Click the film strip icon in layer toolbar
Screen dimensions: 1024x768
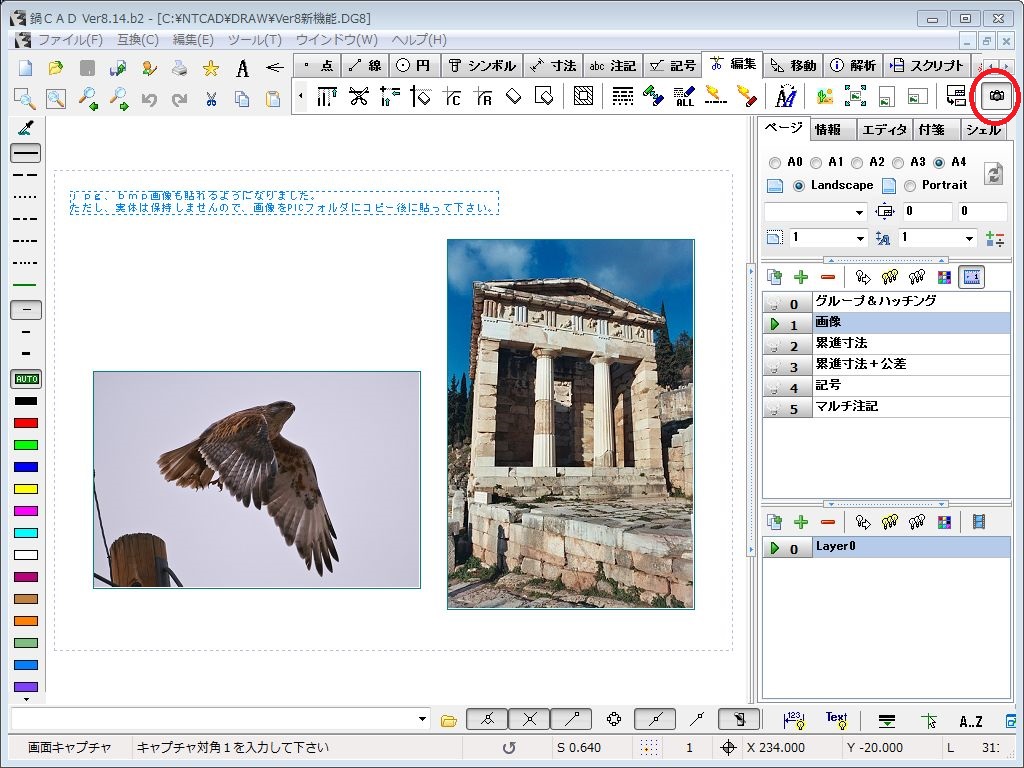point(978,522)
